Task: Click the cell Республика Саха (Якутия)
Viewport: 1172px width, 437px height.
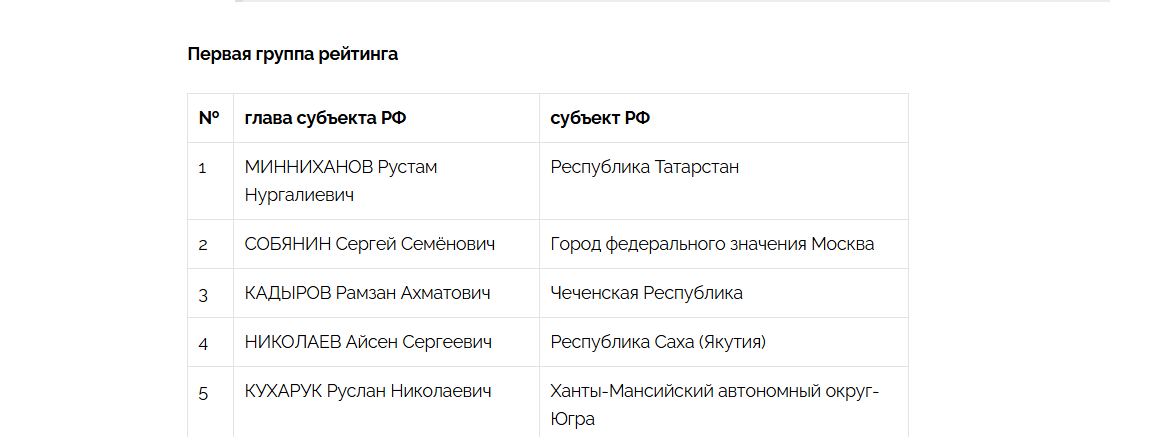Action: [x=659, y=342]
